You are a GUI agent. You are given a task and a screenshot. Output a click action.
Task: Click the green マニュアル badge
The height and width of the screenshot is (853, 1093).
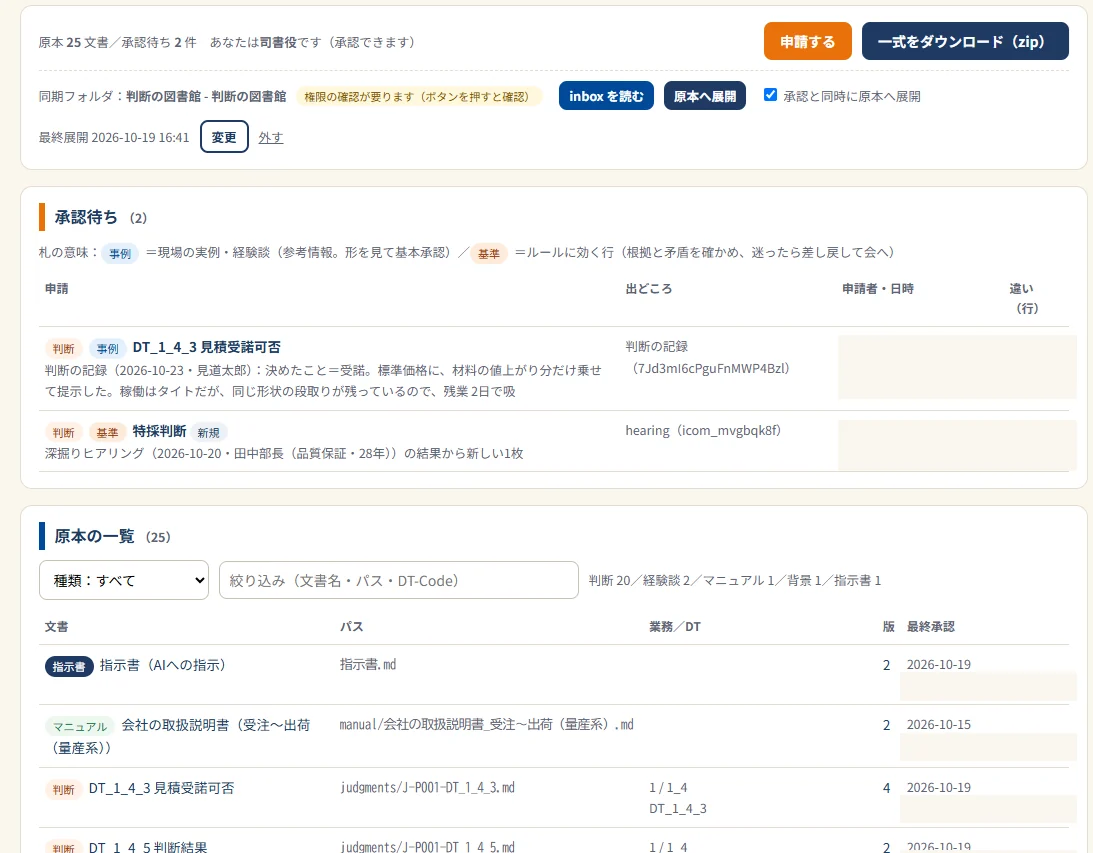80,727
